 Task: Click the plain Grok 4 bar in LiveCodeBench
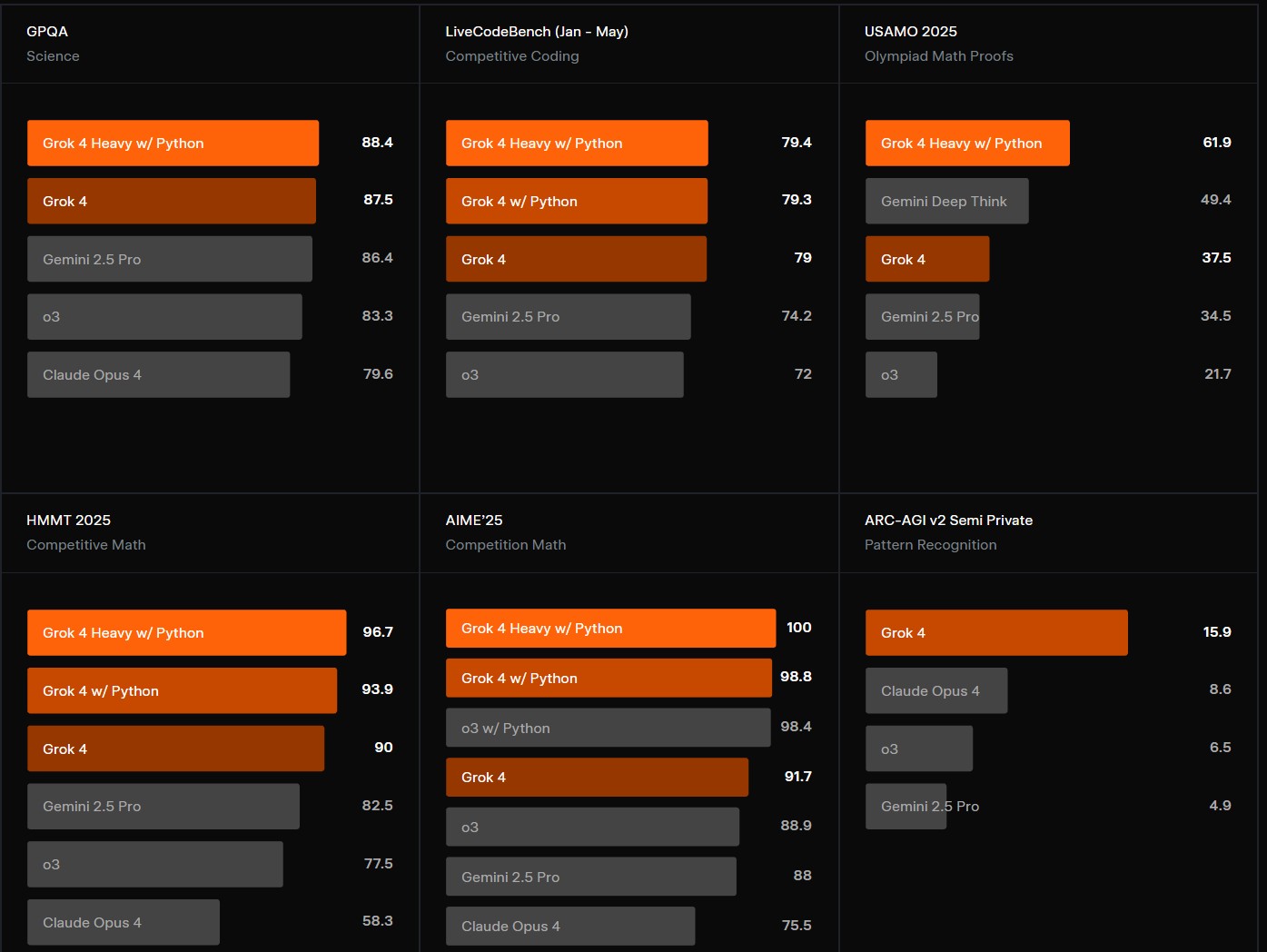576,259
